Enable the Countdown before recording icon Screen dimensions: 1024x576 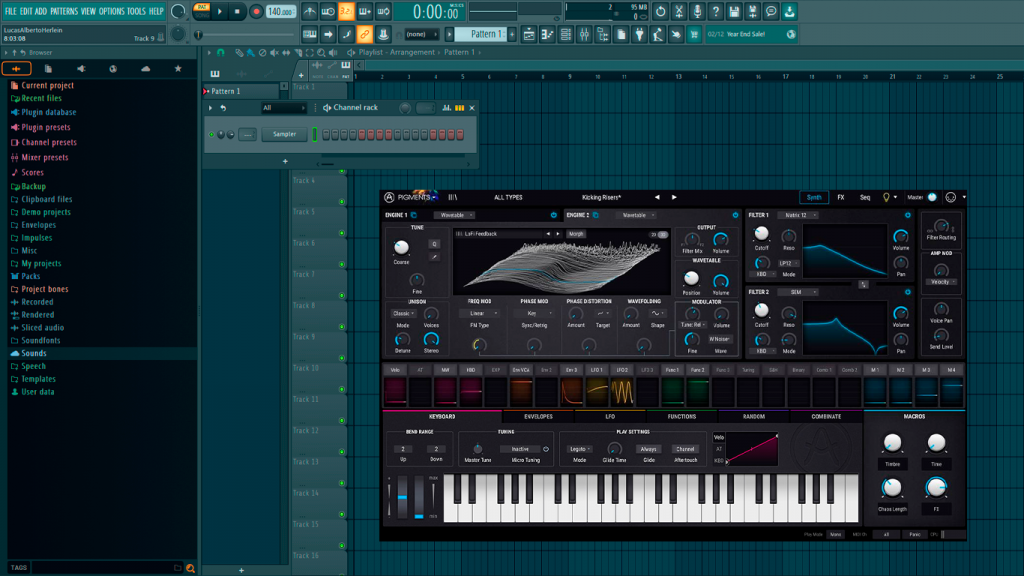(x=346, y=12)
